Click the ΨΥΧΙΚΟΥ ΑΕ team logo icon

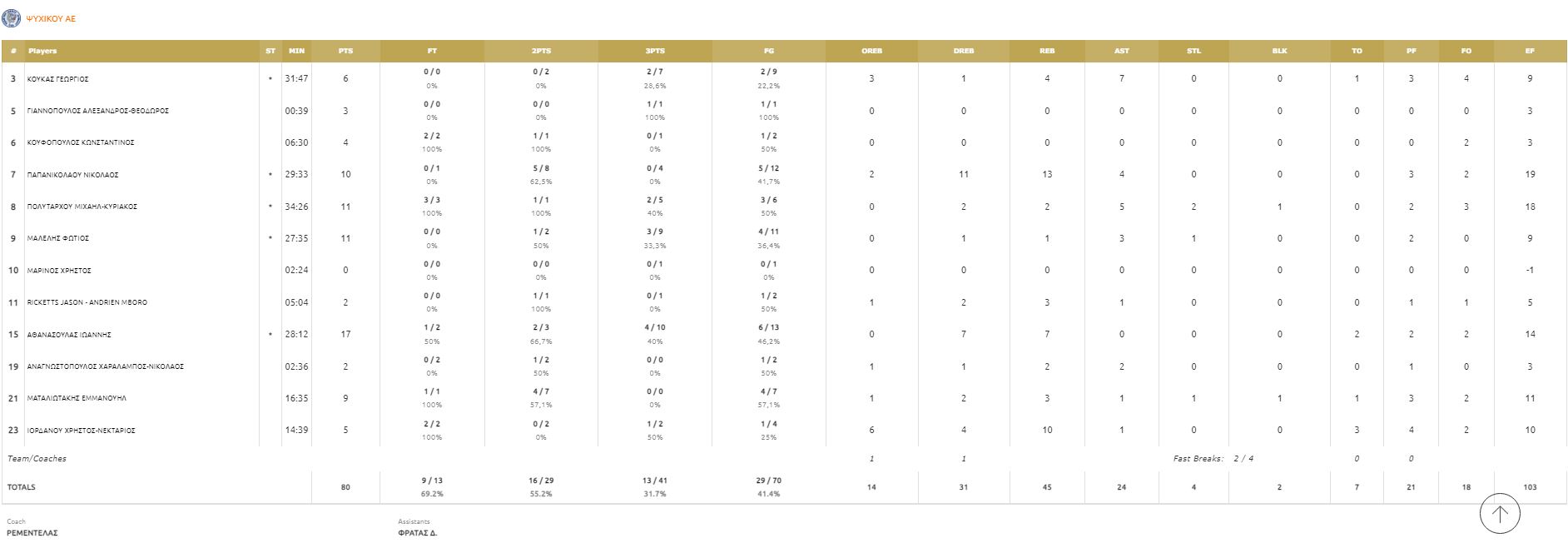coord(12,17)
